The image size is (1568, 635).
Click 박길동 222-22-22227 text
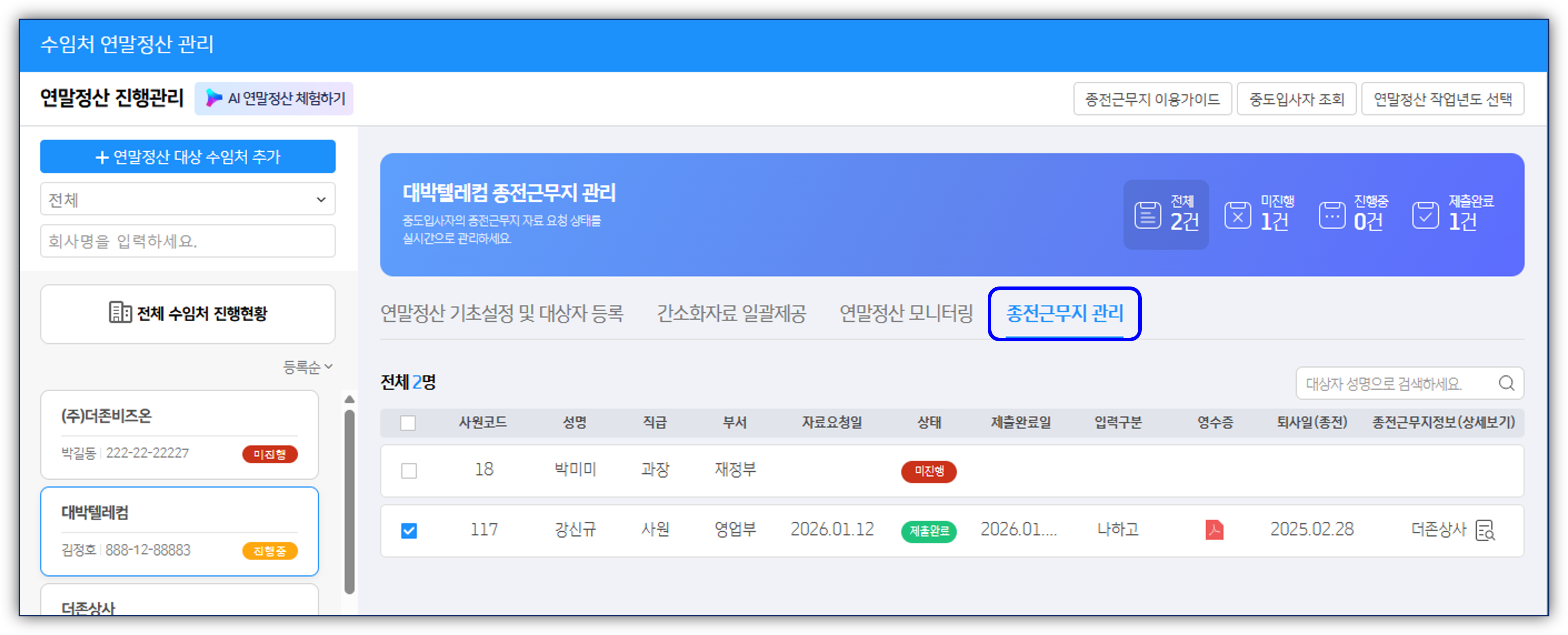(125, 453)
